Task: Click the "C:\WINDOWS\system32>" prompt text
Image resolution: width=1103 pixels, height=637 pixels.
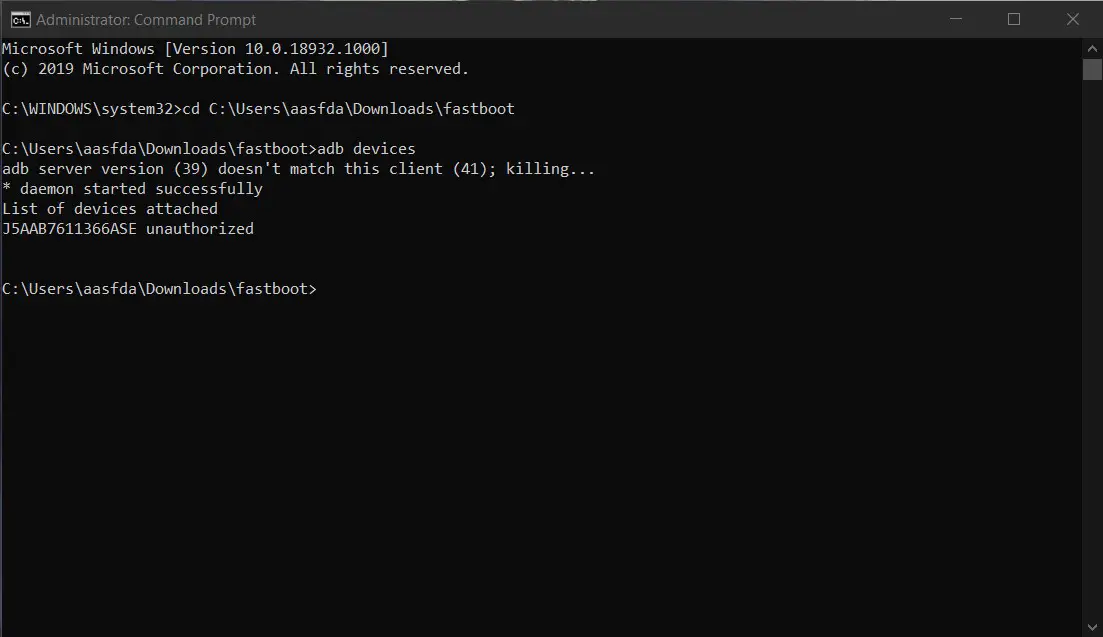Action: click(92, 109)
